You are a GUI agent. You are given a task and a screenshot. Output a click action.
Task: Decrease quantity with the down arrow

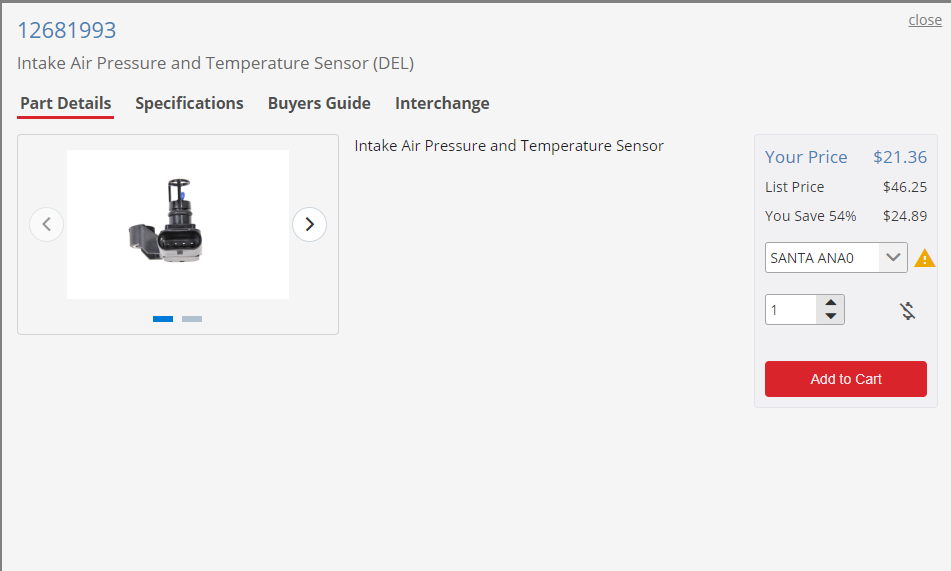[830, 316]
